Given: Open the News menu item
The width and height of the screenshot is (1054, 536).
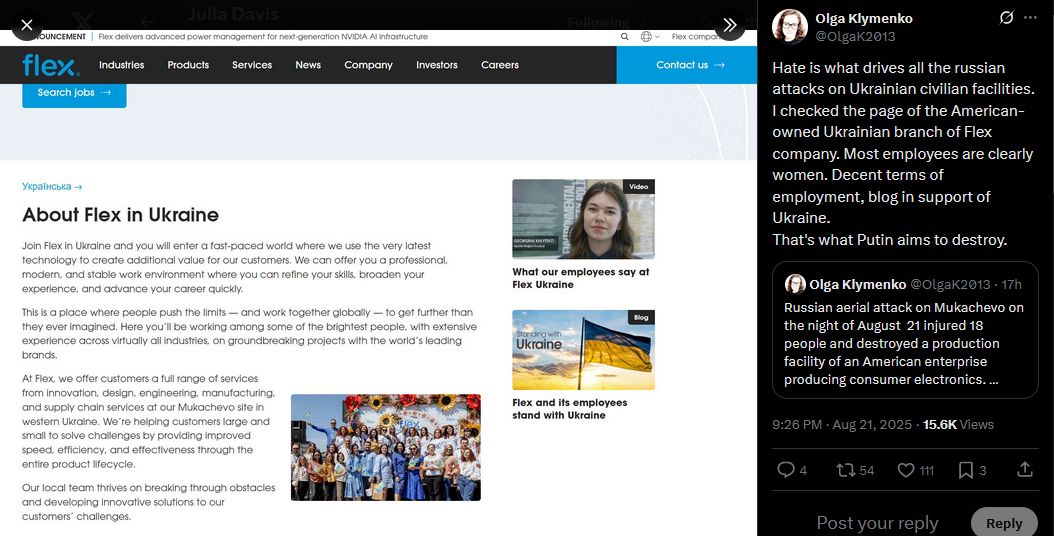Looking at the screenshot, I should coord(308,65).
